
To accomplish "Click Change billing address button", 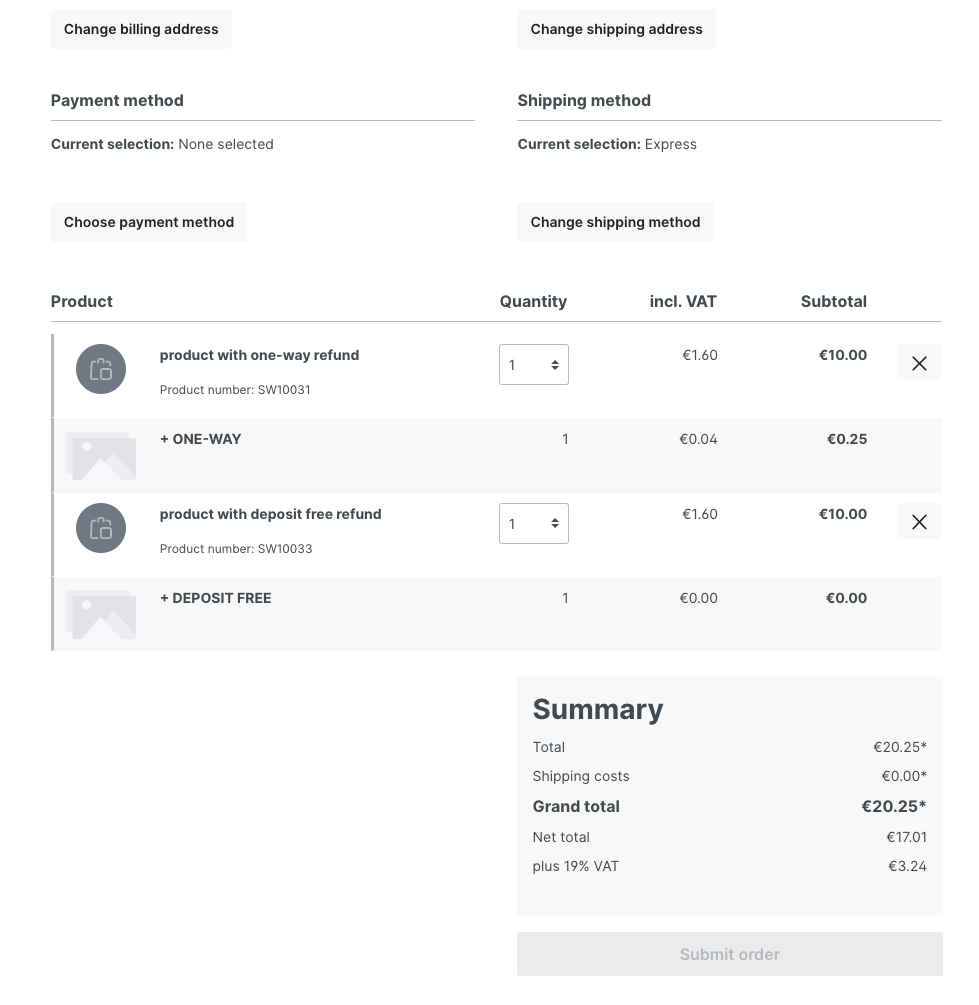I will click(141, 29).
